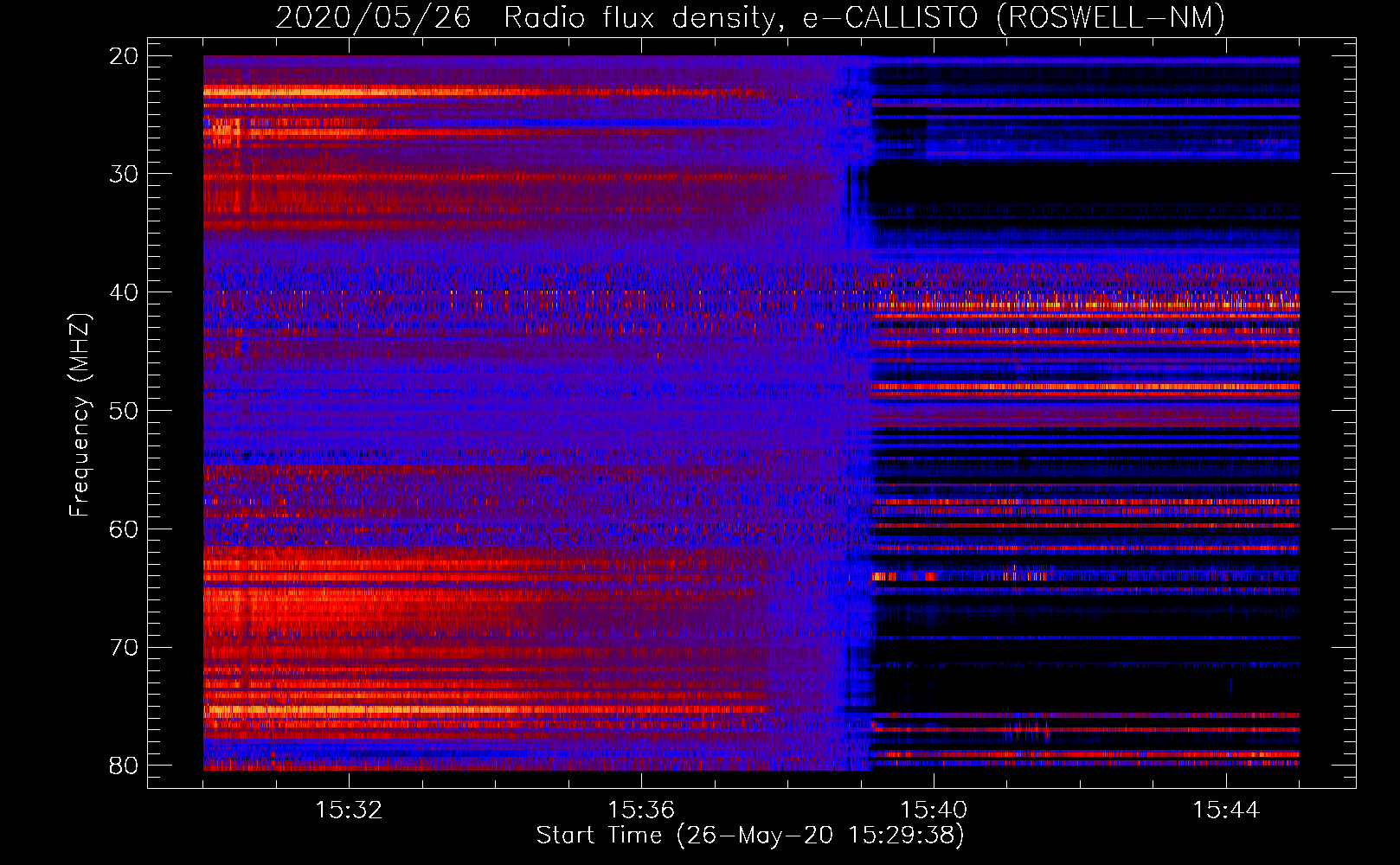Select the 15:32 time tick label
The height and width of the screenshot is (865, 1400).
click(x=349, y=811)
